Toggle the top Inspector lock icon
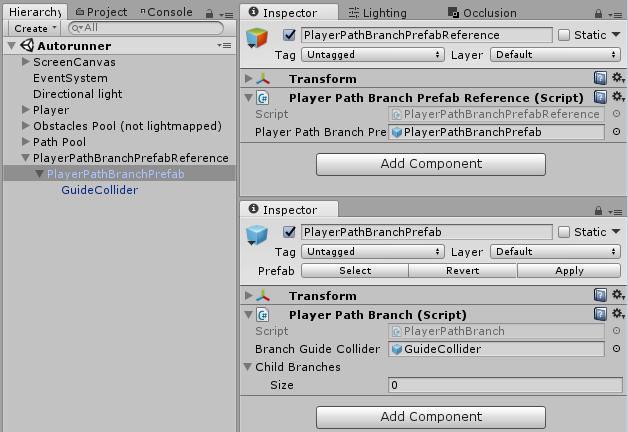This screenshot has height=432, width=628. [598, 14]
